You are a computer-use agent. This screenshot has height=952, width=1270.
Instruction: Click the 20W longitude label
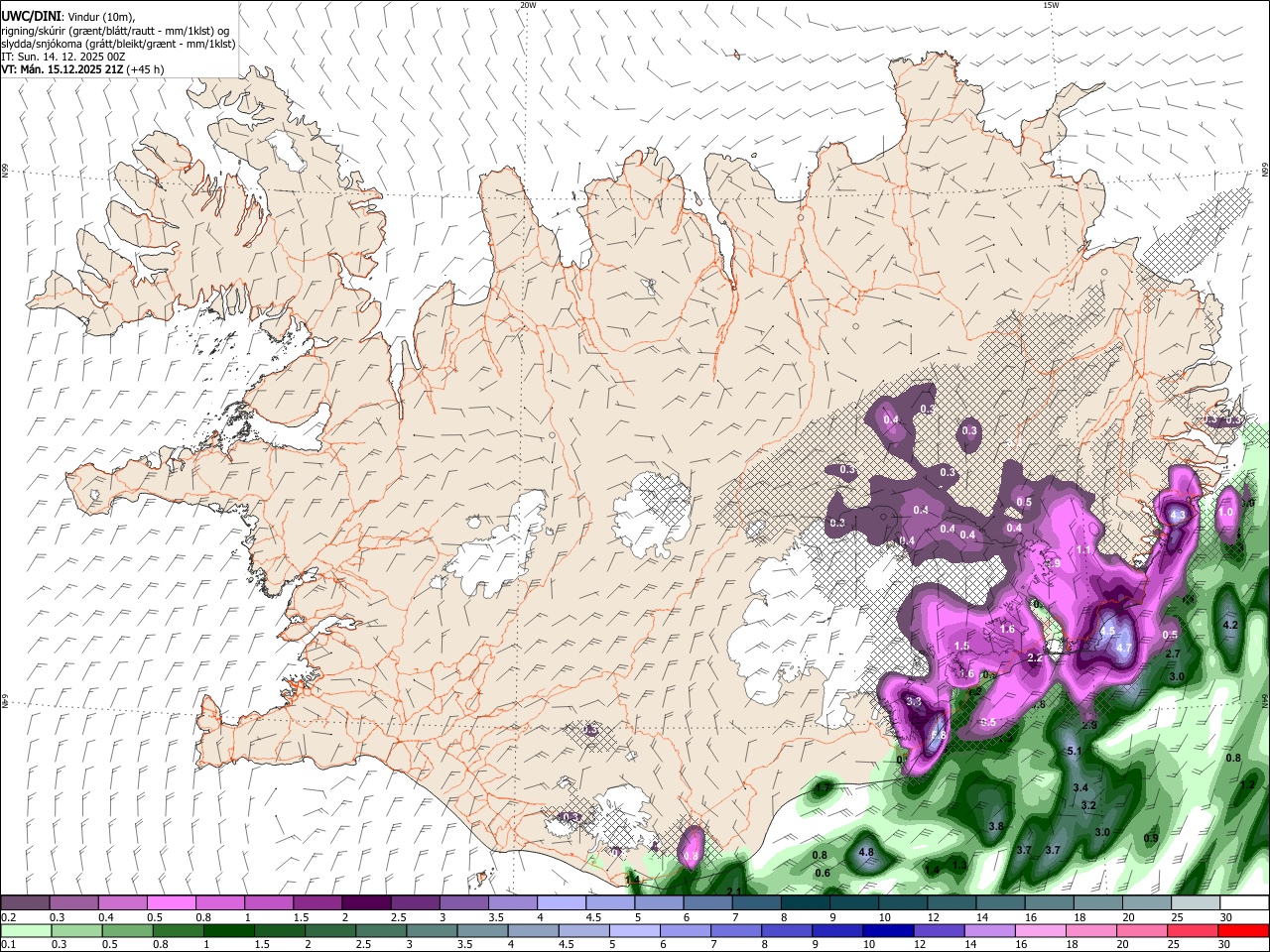click(x=528, y=5)
